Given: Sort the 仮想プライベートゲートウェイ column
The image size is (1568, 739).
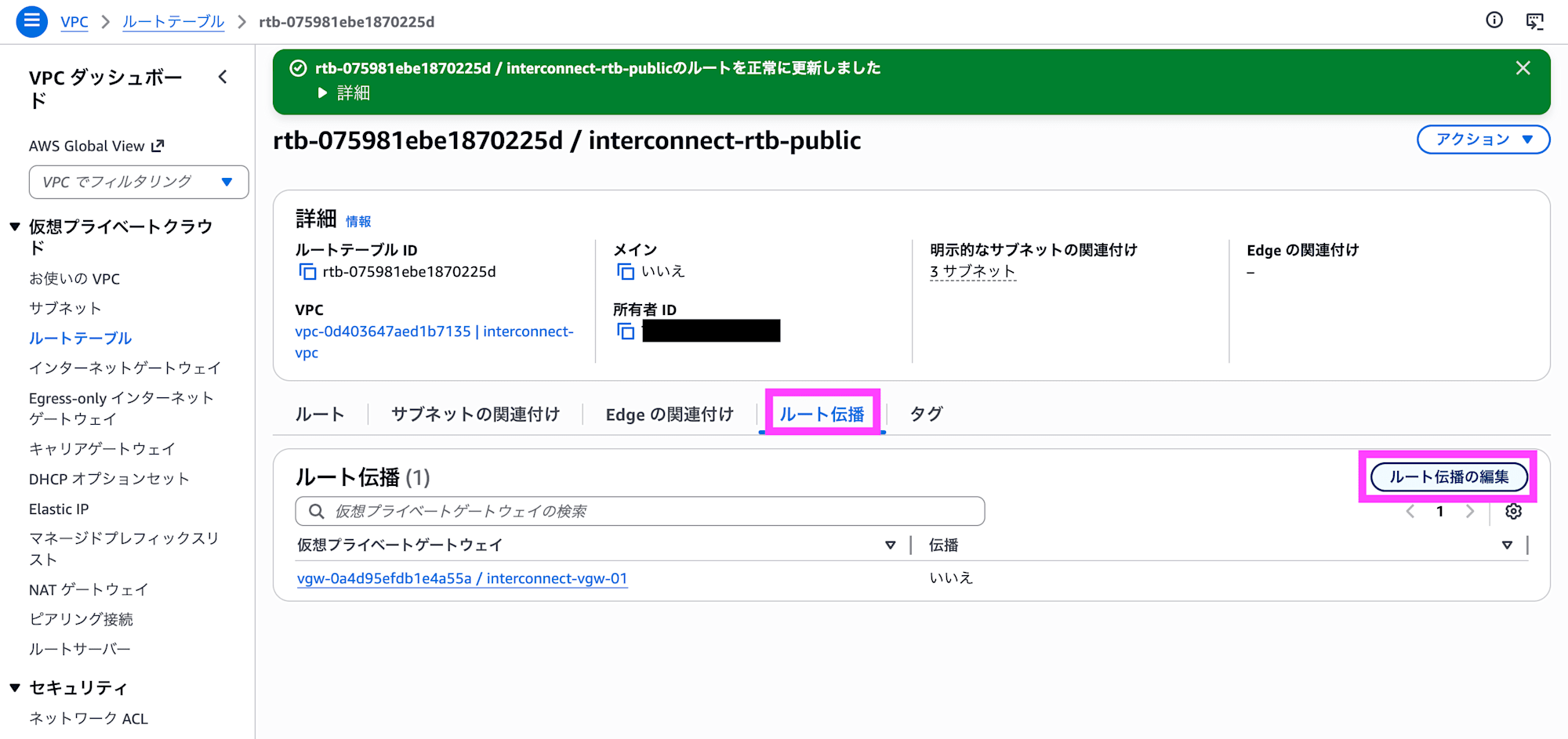Looking at the screenshot, I should coord(891,545).
